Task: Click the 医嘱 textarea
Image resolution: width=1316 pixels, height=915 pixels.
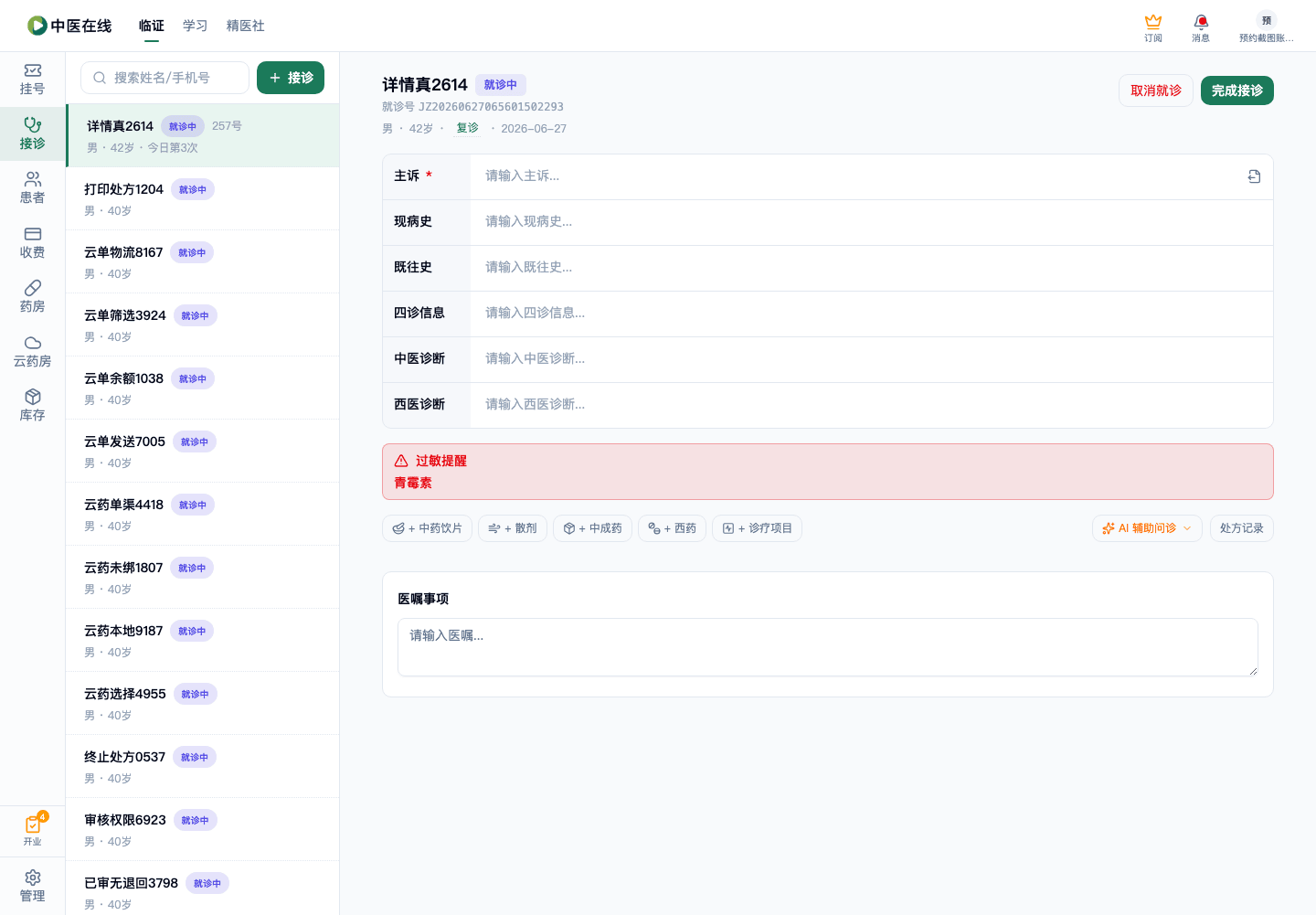Action: [828, 647]
